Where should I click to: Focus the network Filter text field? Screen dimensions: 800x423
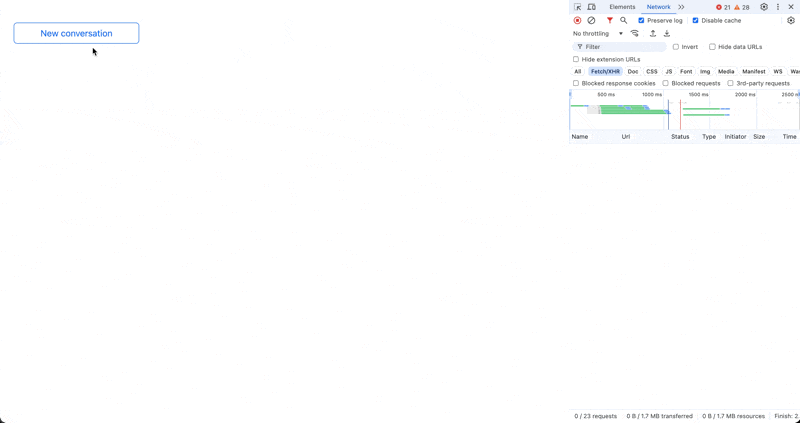[619, 47]
